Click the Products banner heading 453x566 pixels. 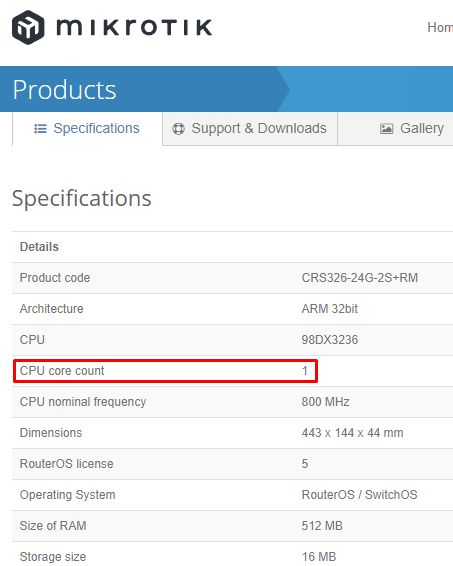click(x=65, y=90)
